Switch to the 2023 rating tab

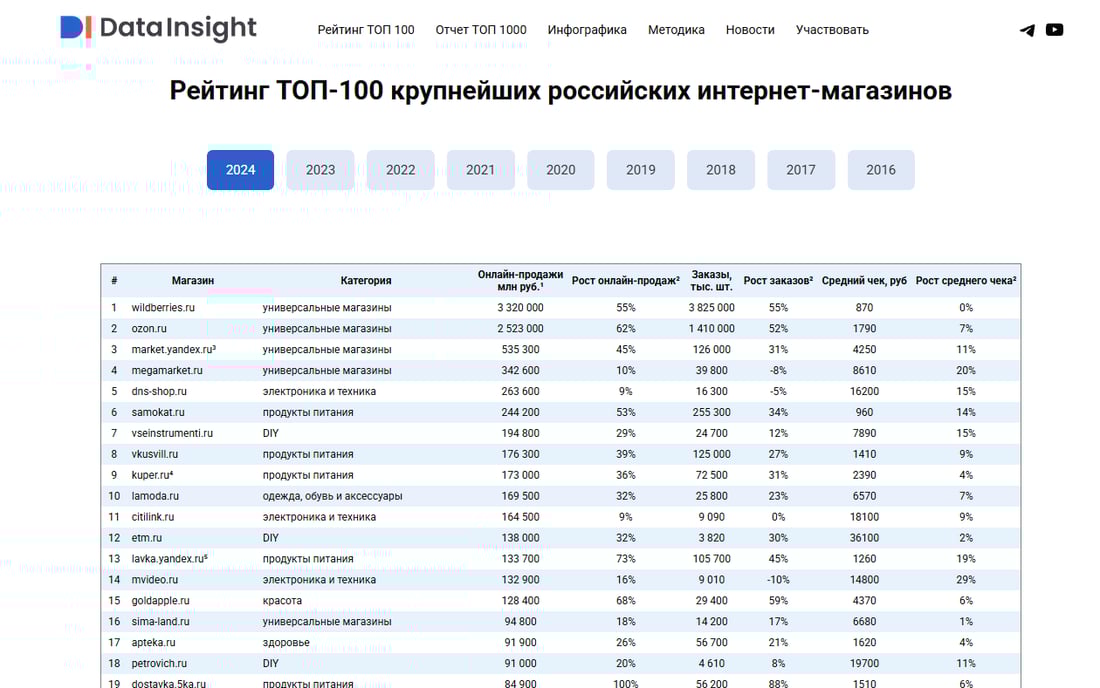320,170
